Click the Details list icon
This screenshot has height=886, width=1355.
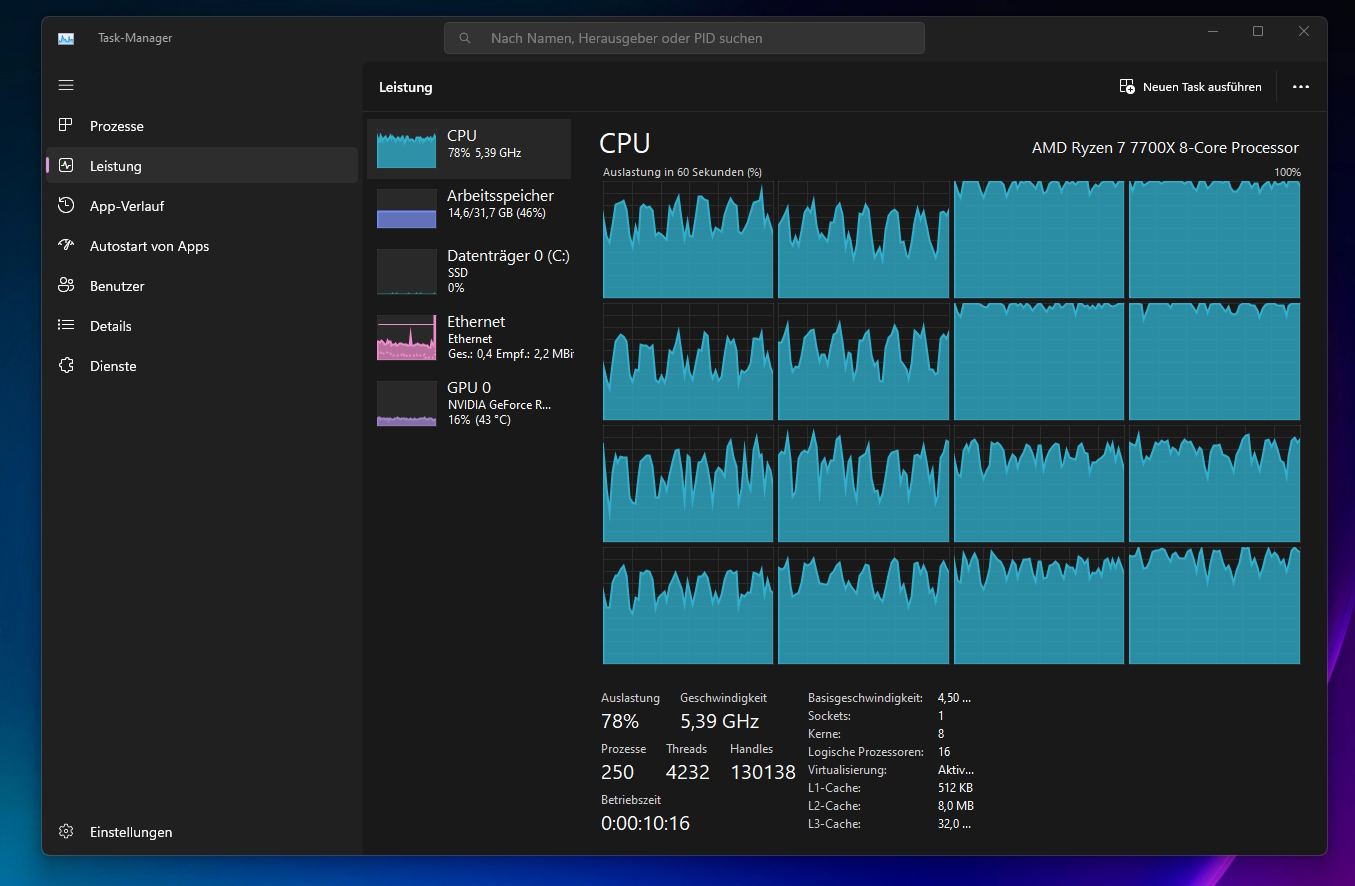point(66,326)
